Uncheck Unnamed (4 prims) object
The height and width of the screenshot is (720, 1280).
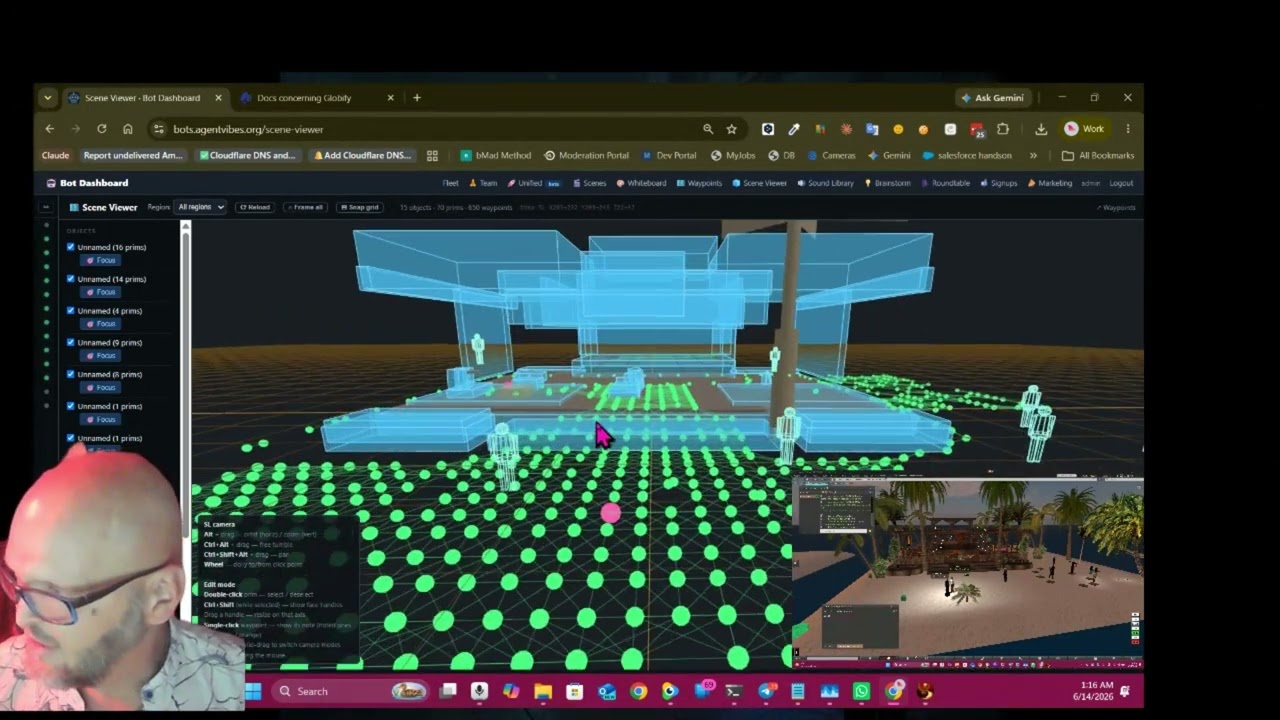(71, 311)
